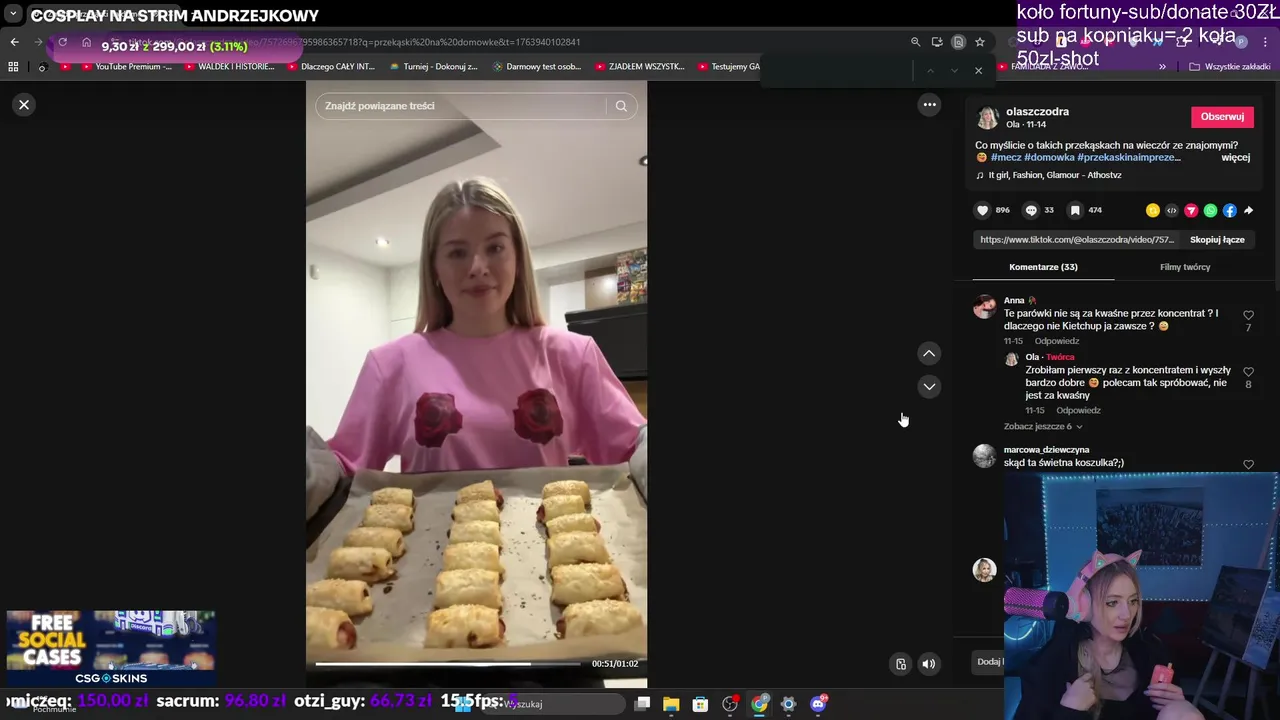Send to friends with red paper-plane icon
This screenshot has height=720, width=1280.
[x=1191, y=210]
